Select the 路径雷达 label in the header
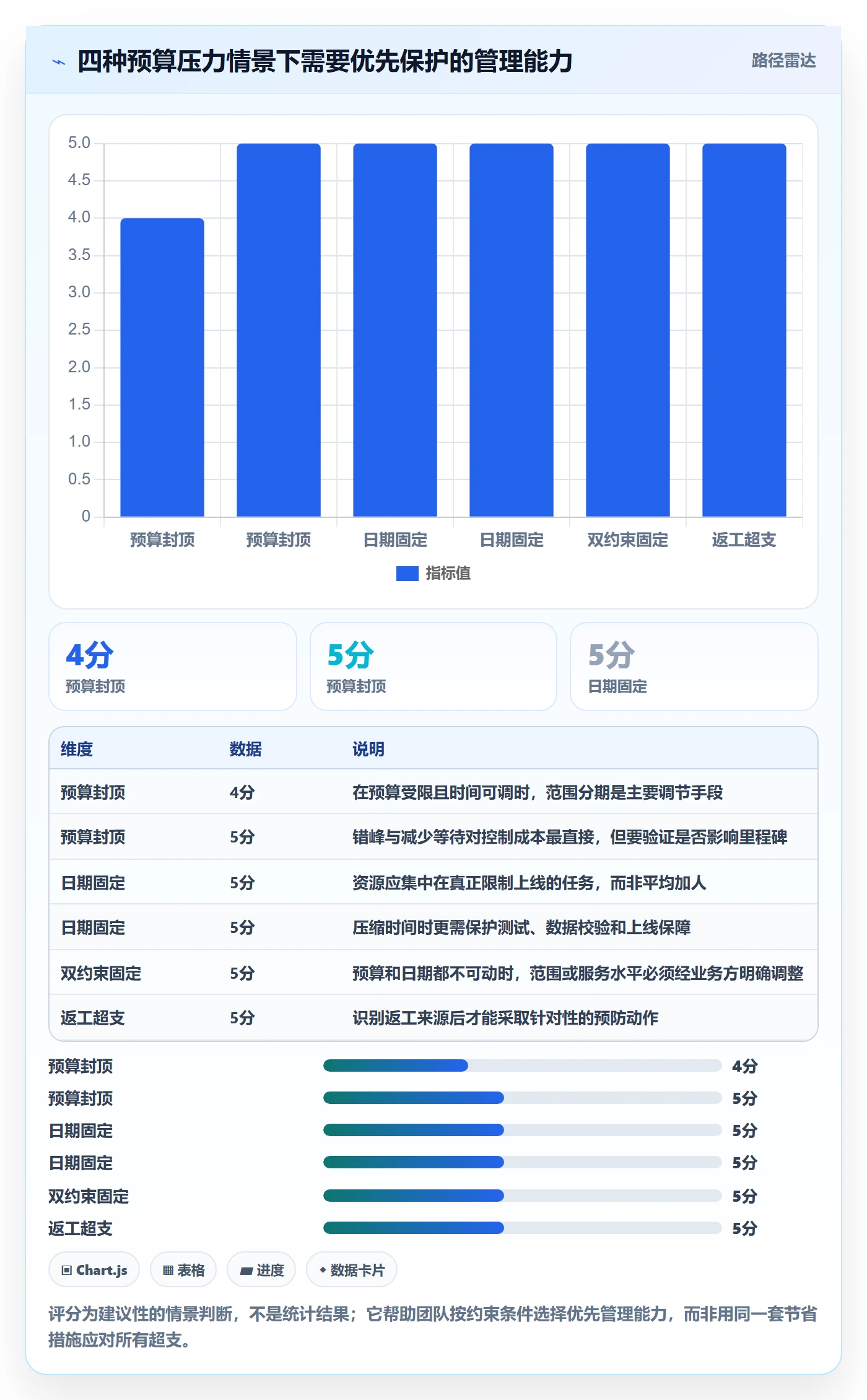The image size is (867, 1400). (x=783, y=61)
